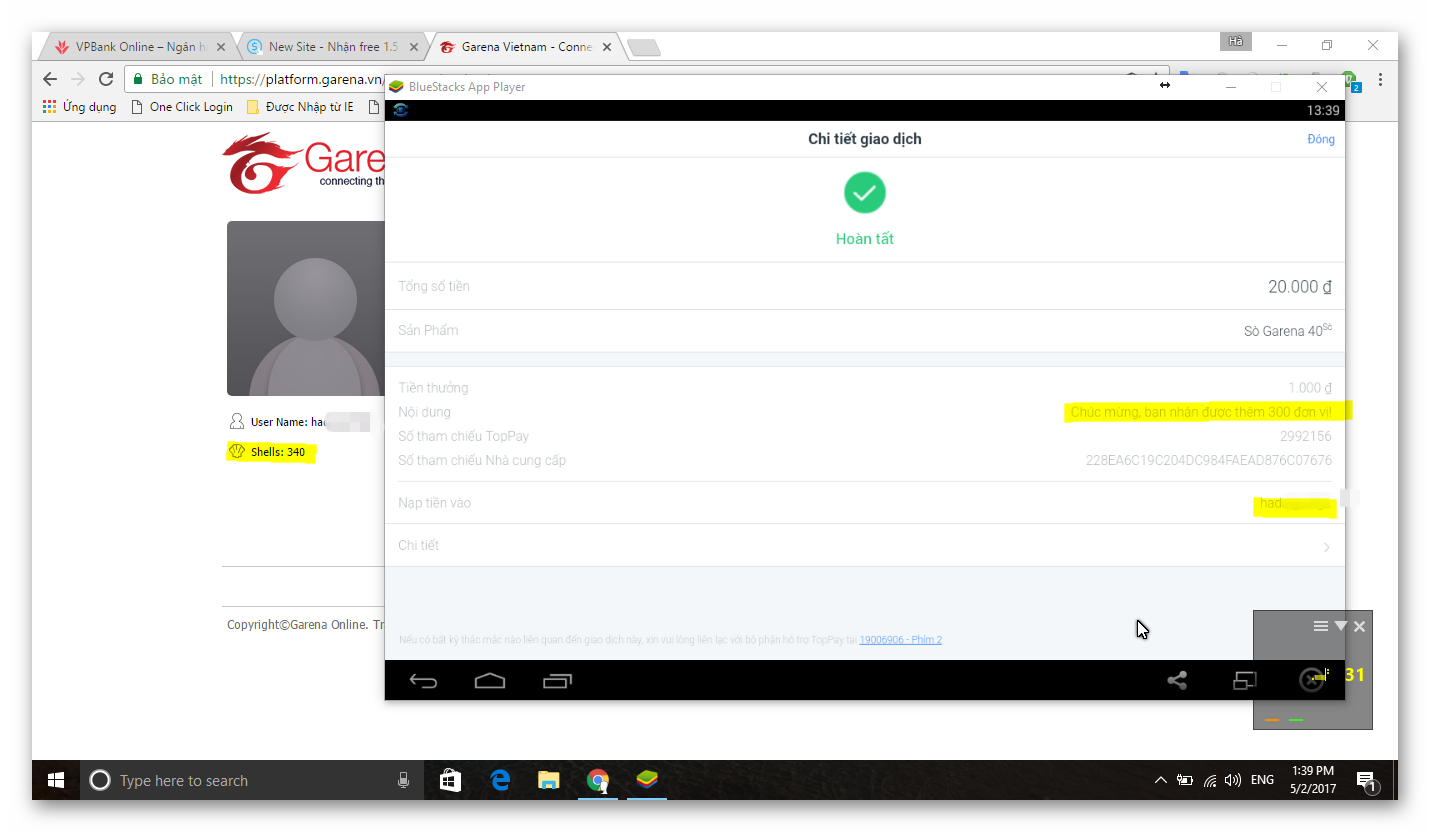Click the Tiền thưởng value 1.000 đ
Screen dimensions: 1430x832
tap(1310, 388)
